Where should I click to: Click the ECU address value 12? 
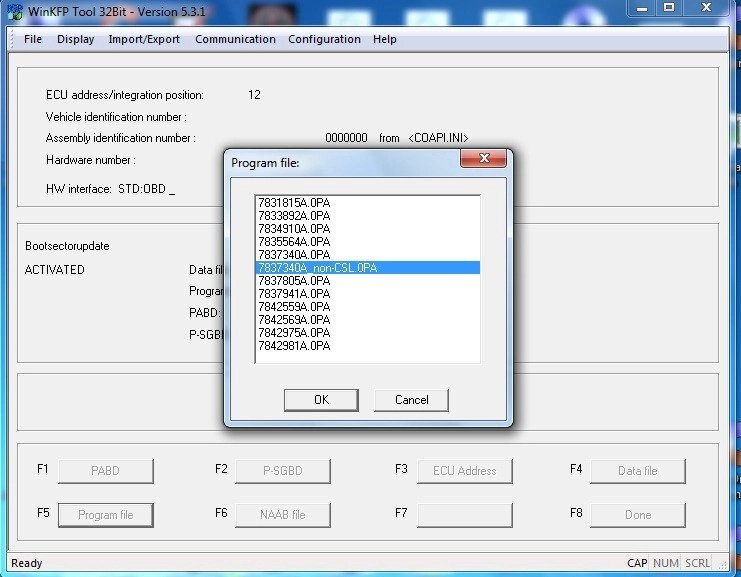pyautogui.click(x=254, y=95)
